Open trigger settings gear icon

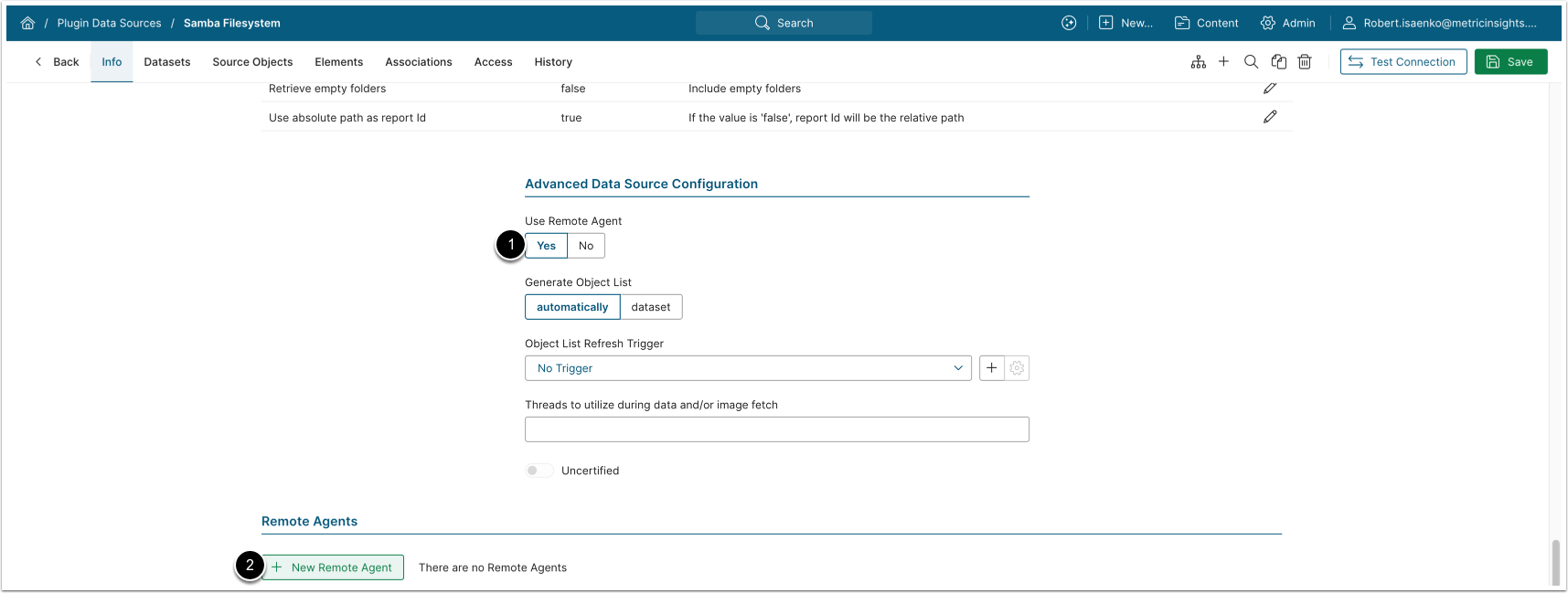1017,368
